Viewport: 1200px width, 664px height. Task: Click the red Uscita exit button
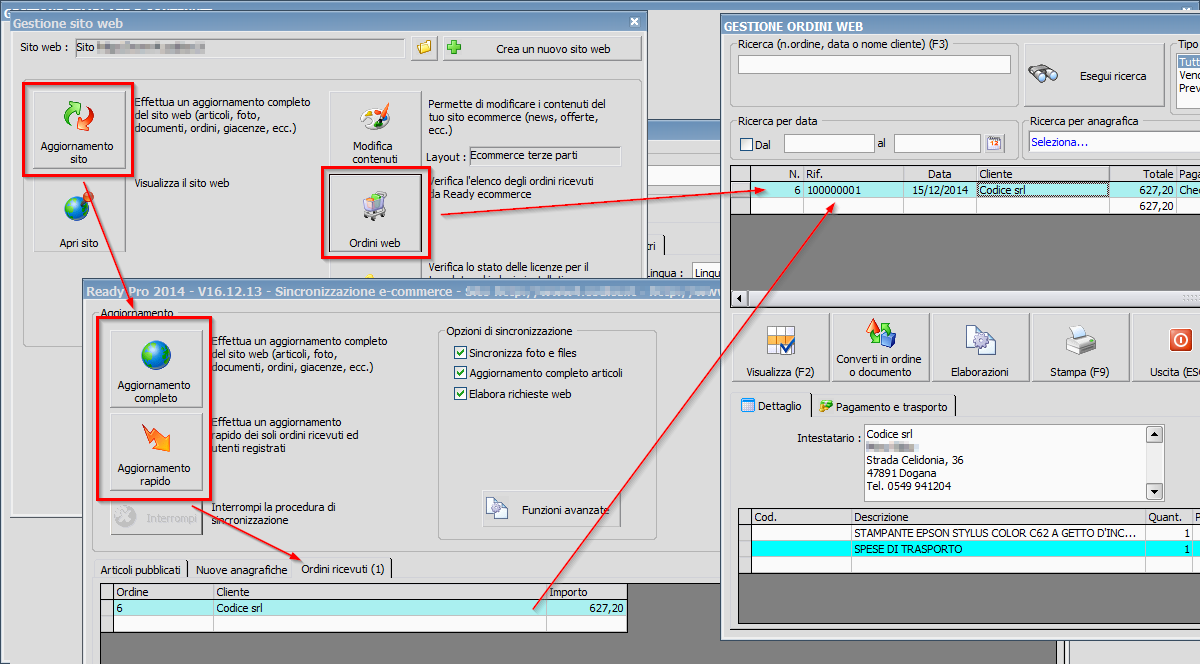[1166, 348]
